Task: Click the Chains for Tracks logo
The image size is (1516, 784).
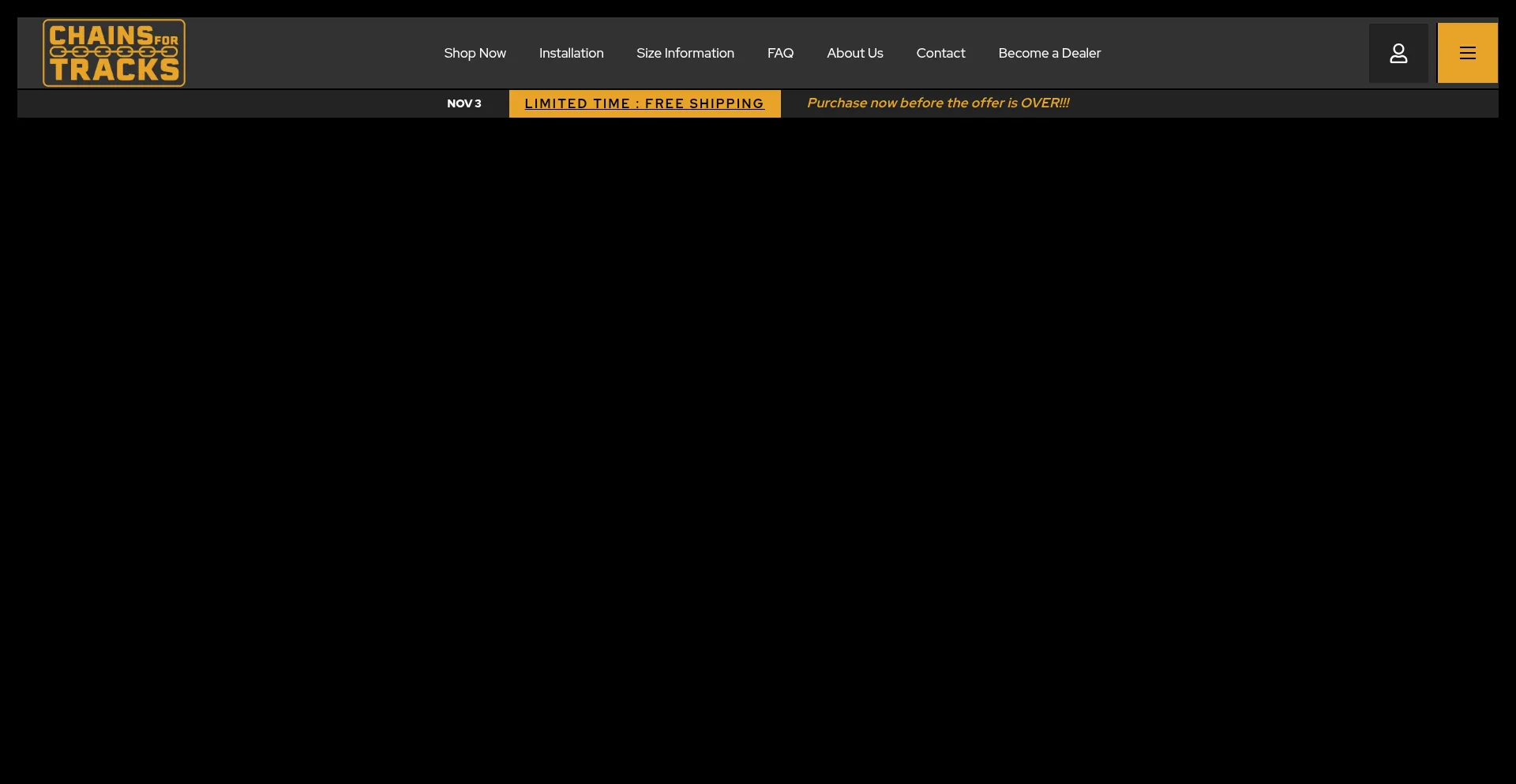Action: [114, 53]
